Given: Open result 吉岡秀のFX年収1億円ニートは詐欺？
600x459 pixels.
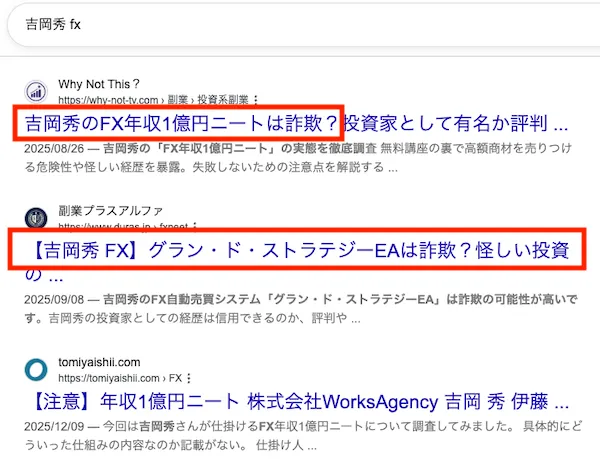Looking at the screenshot, I should 296,124.
